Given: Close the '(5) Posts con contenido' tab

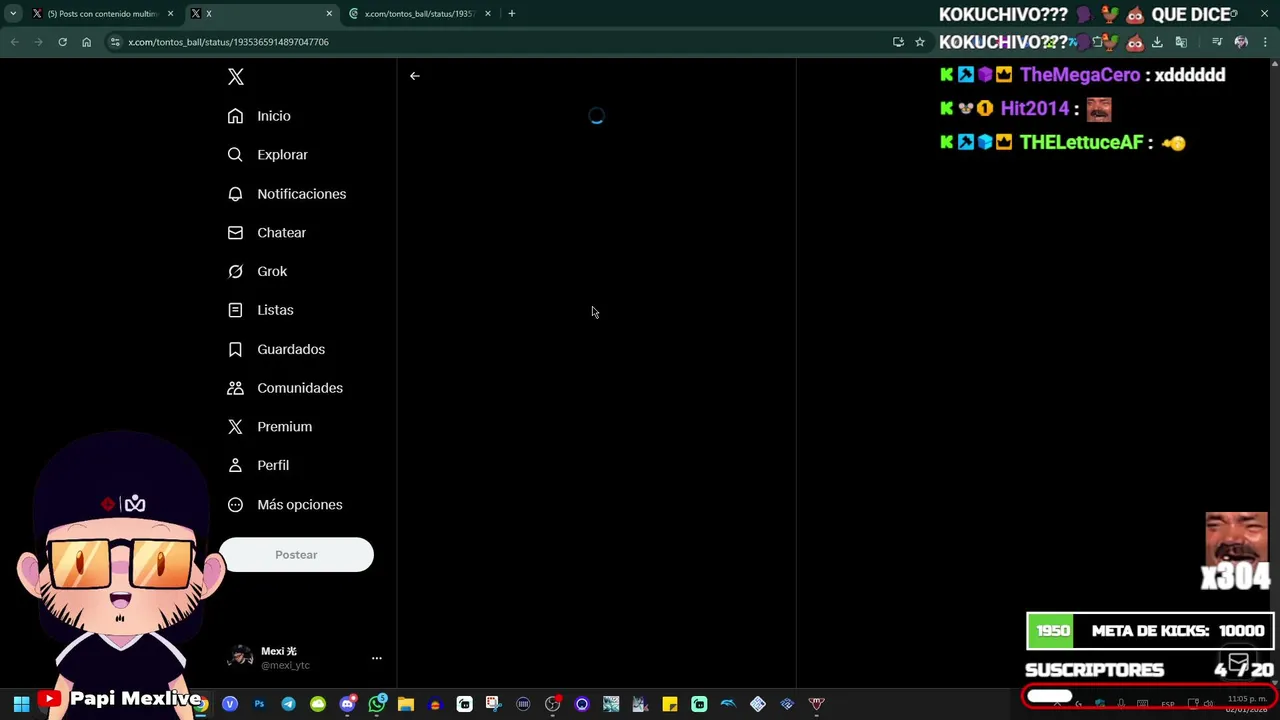Looking at the screenshot, I should tap(170, 14).
